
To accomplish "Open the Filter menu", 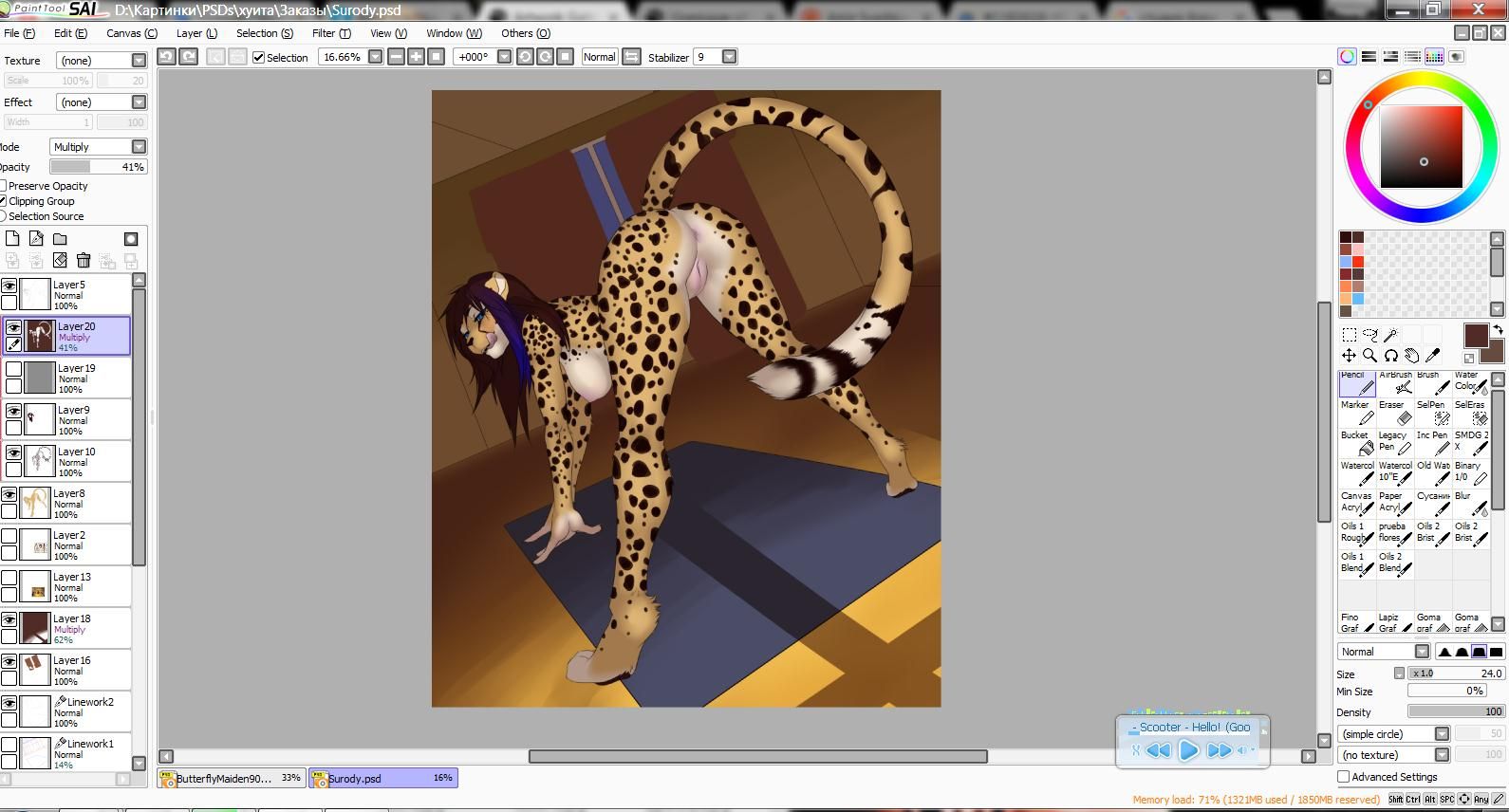I will point(331,33).
